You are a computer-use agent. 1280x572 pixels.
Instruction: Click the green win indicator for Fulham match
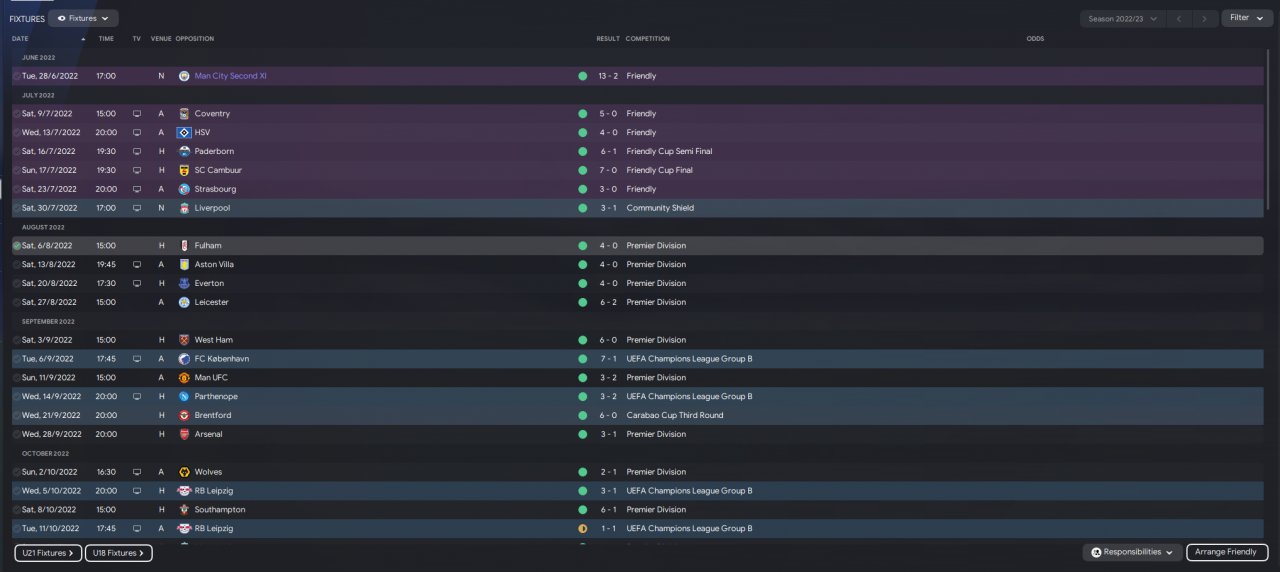tap(582, 246)
